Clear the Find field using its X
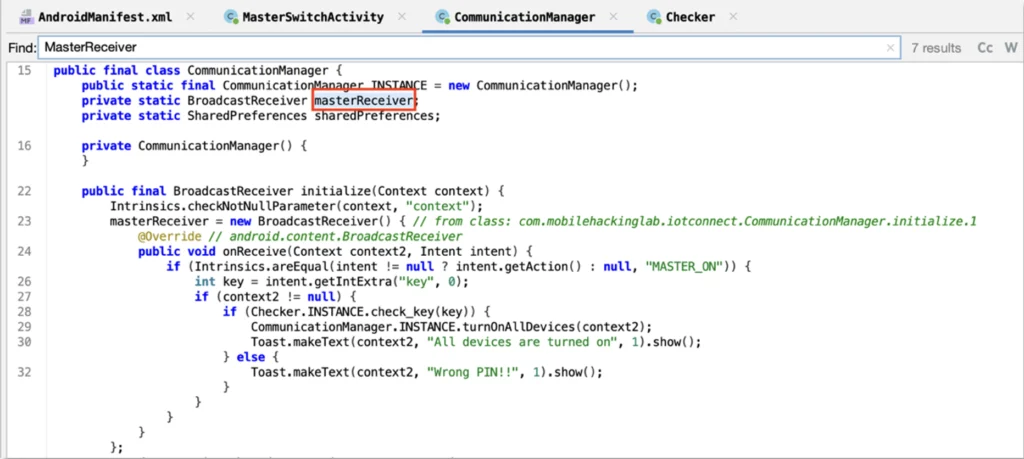Viewport: 1024px width, 459px height. pos(891,48)
